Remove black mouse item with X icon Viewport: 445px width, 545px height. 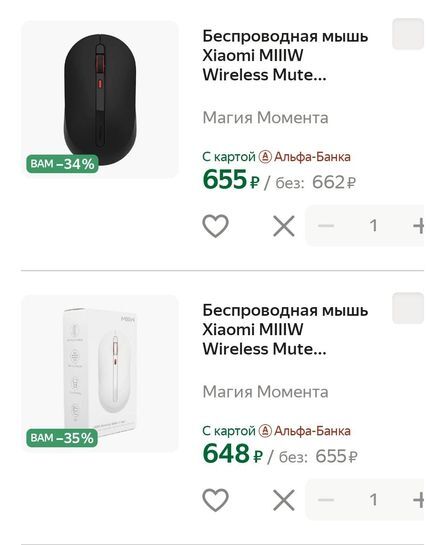click(x=284, y=226)
